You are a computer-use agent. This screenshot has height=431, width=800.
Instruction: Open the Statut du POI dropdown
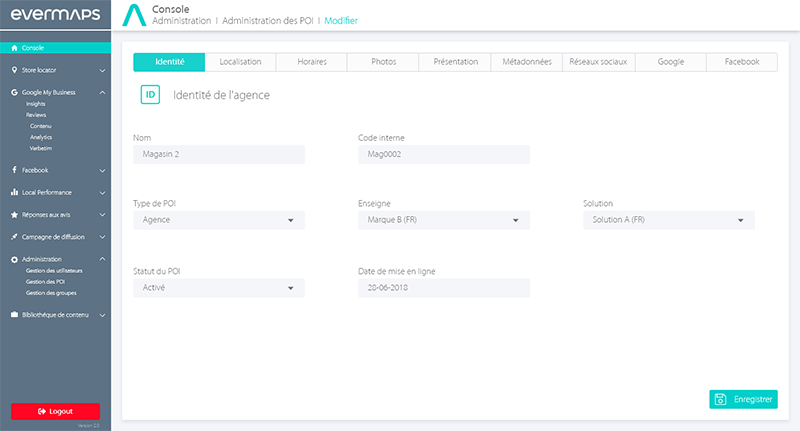218,288
